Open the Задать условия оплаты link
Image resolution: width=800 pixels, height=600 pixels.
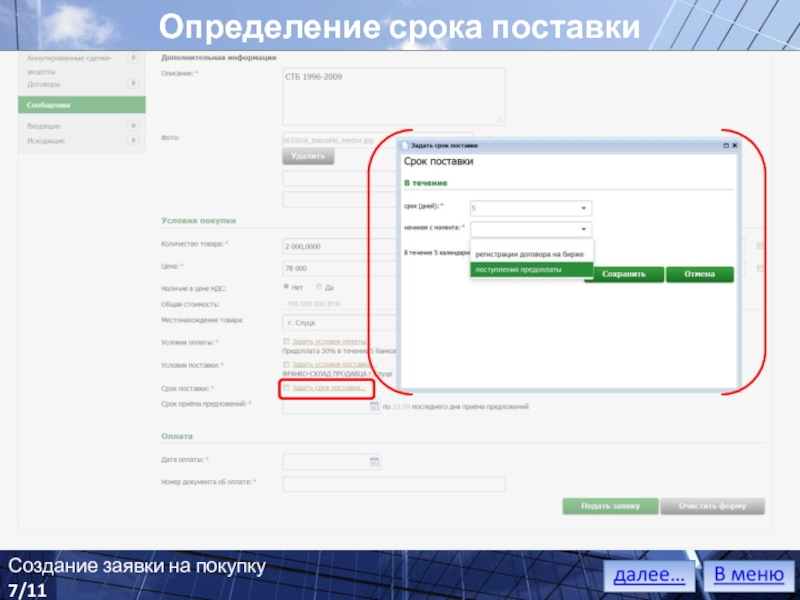[x=329, y=341]
